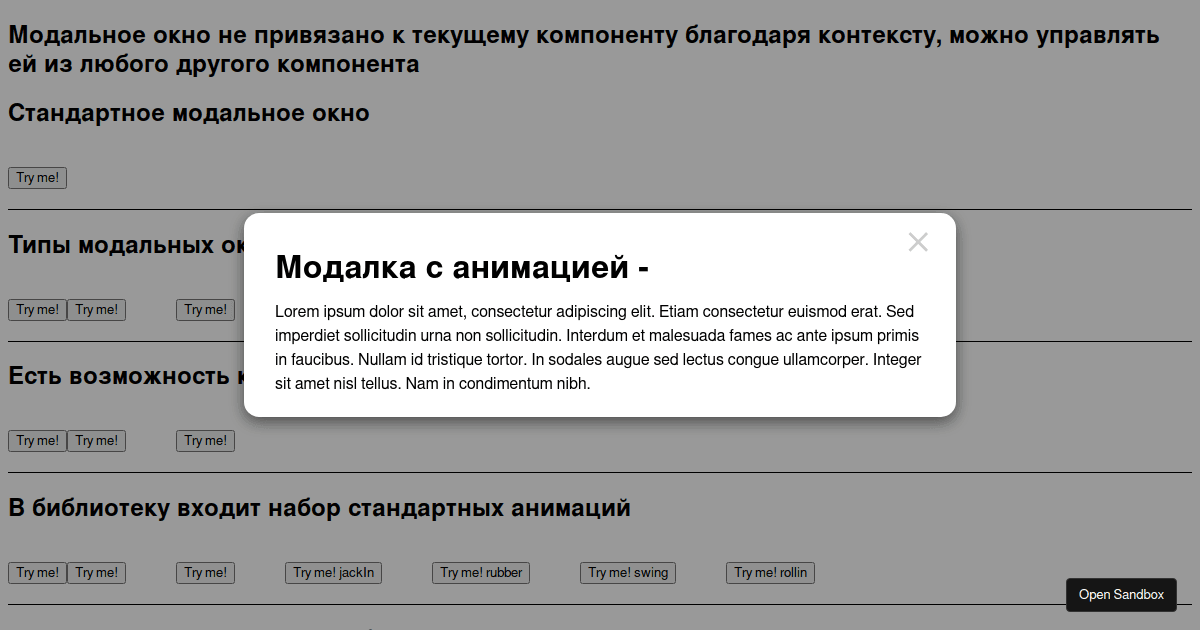Image resolution: width=1200 pixels, height=630 pixels.
Task: Click Try me! rubber animation button
Action: 481,573
